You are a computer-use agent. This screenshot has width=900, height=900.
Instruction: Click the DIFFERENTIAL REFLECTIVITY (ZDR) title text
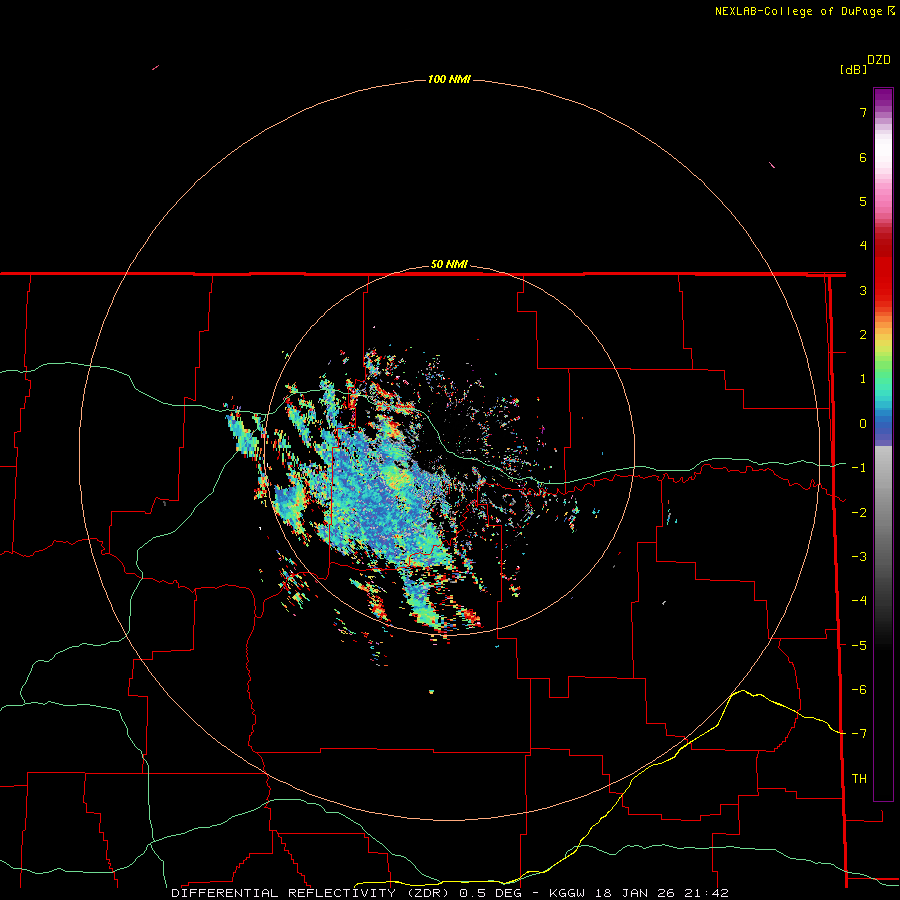pos(313,893)
